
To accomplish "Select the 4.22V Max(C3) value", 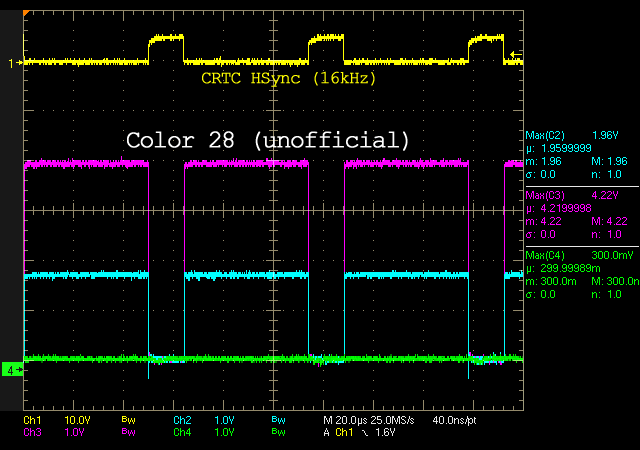I will [605, 195].
